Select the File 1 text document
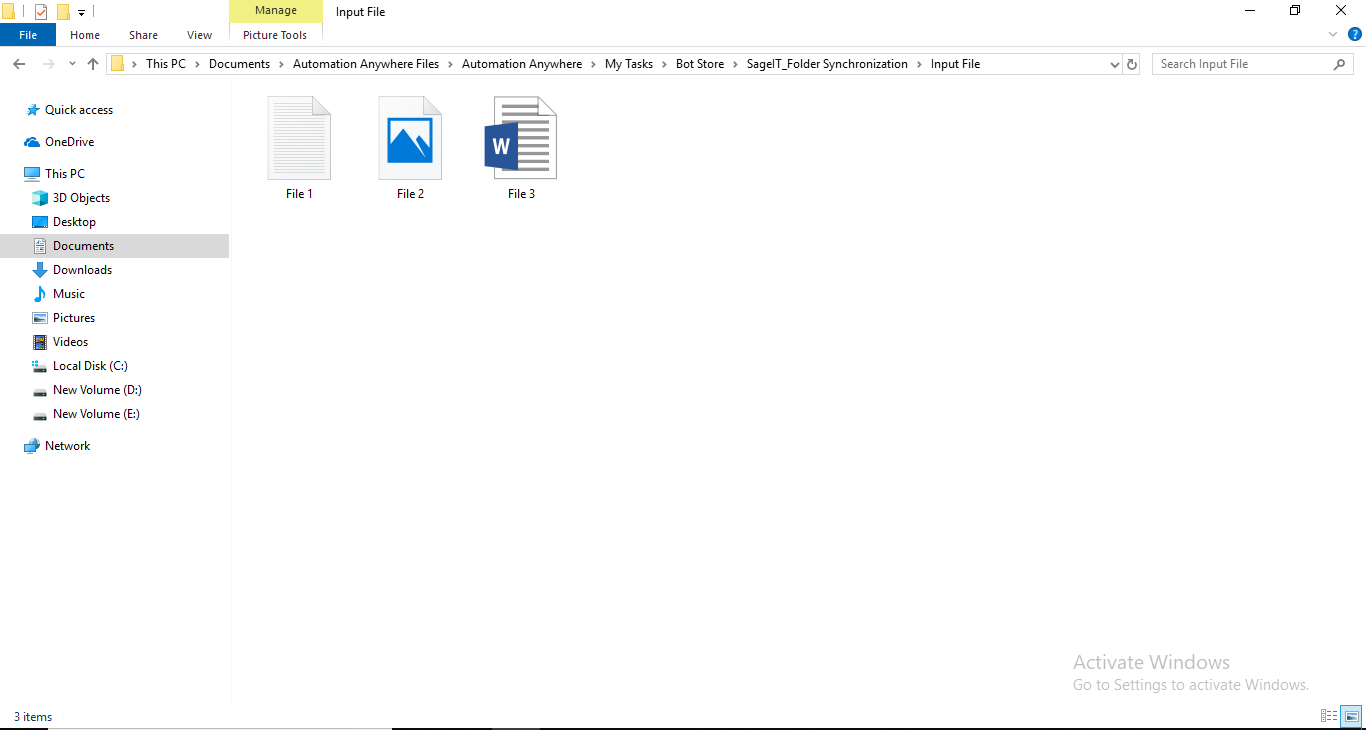The width and height of the screenshot is (1366, 730). click(x=299, y=148)
